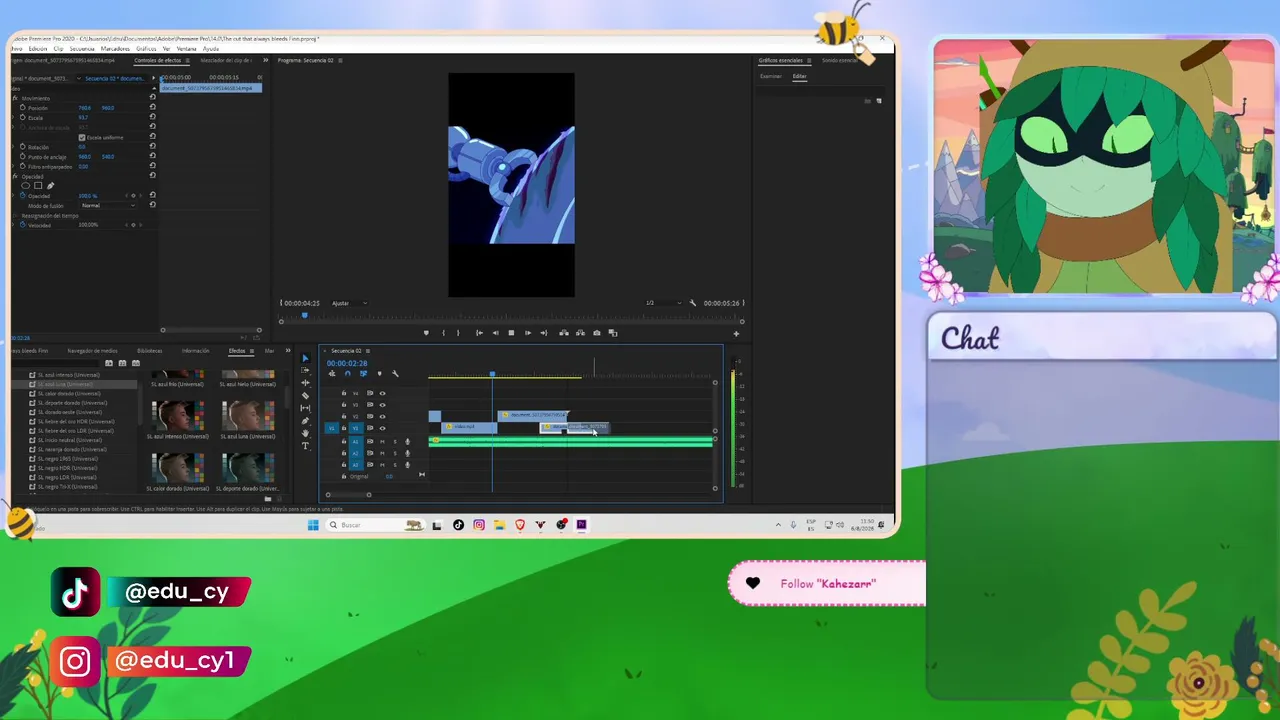Open the Marcadores menu
Image resolution: width=1280 pixels, height=720 pixels.
[x=115, y=48]
